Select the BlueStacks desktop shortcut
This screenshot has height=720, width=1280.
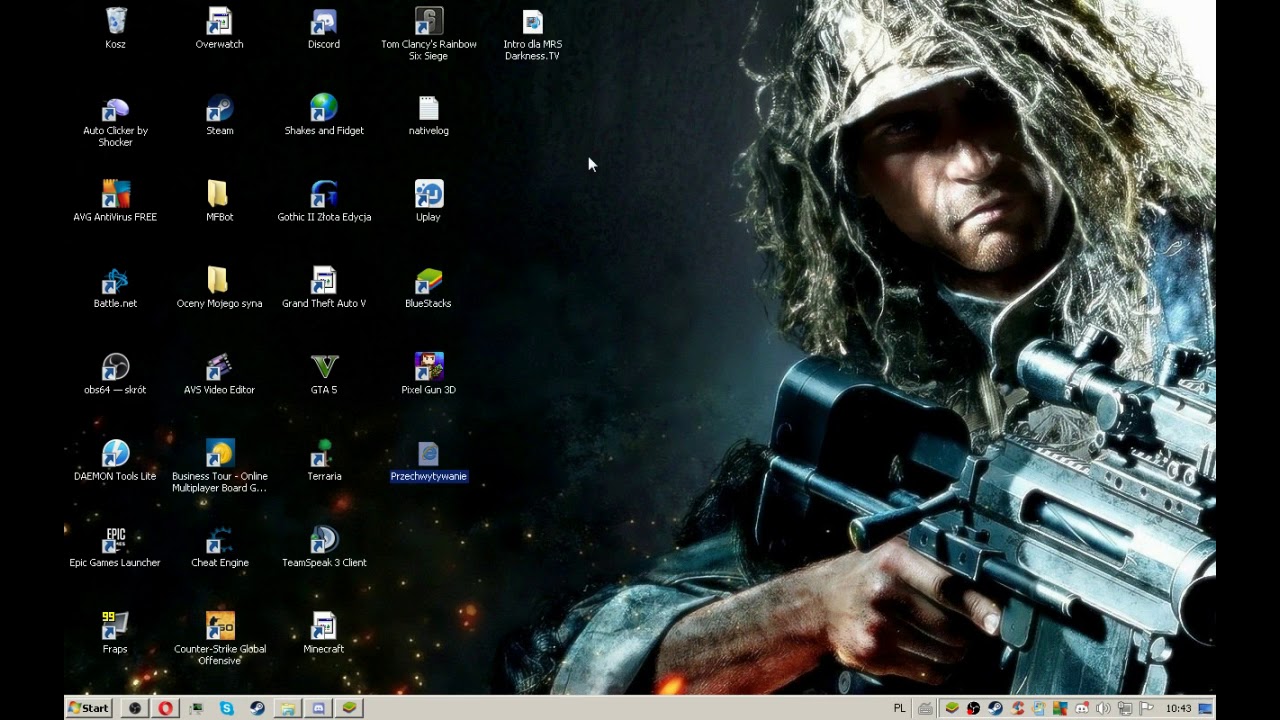pyautogui.click(x=428, y=288)
